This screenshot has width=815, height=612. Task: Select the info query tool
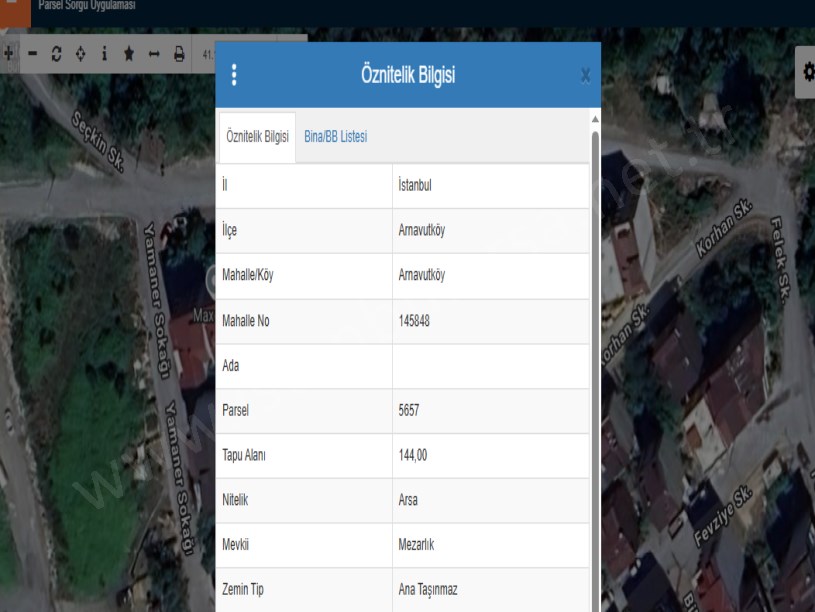105,53
